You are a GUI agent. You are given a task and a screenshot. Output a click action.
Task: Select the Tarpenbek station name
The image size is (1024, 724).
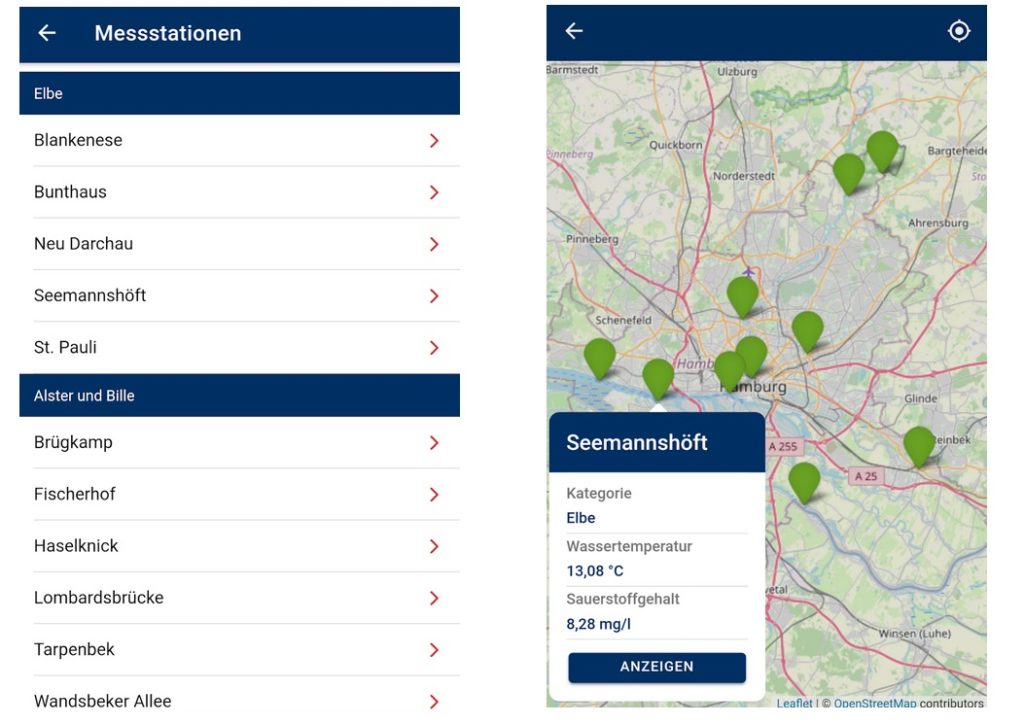(74, 650)
